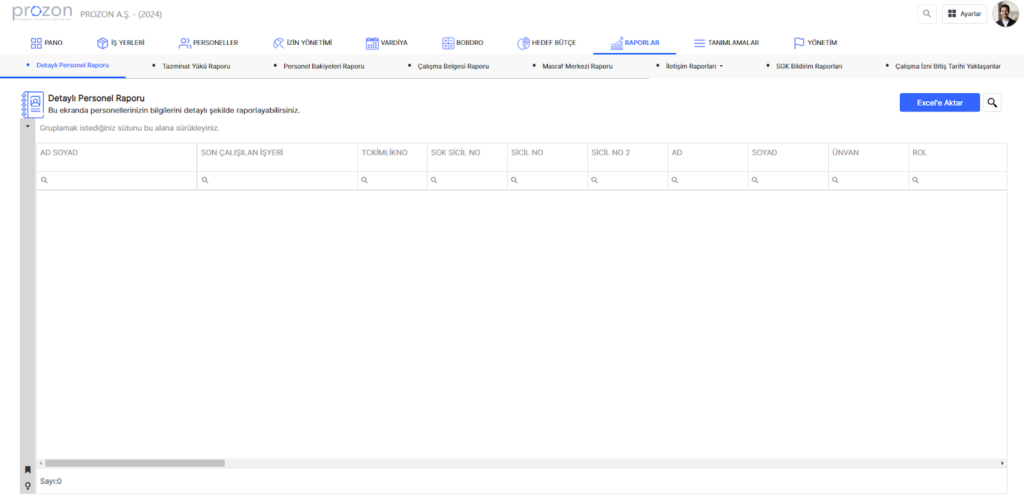Open the user profile avatar
This screenshot has height=503, width=1024.
tap(1005, 14)
